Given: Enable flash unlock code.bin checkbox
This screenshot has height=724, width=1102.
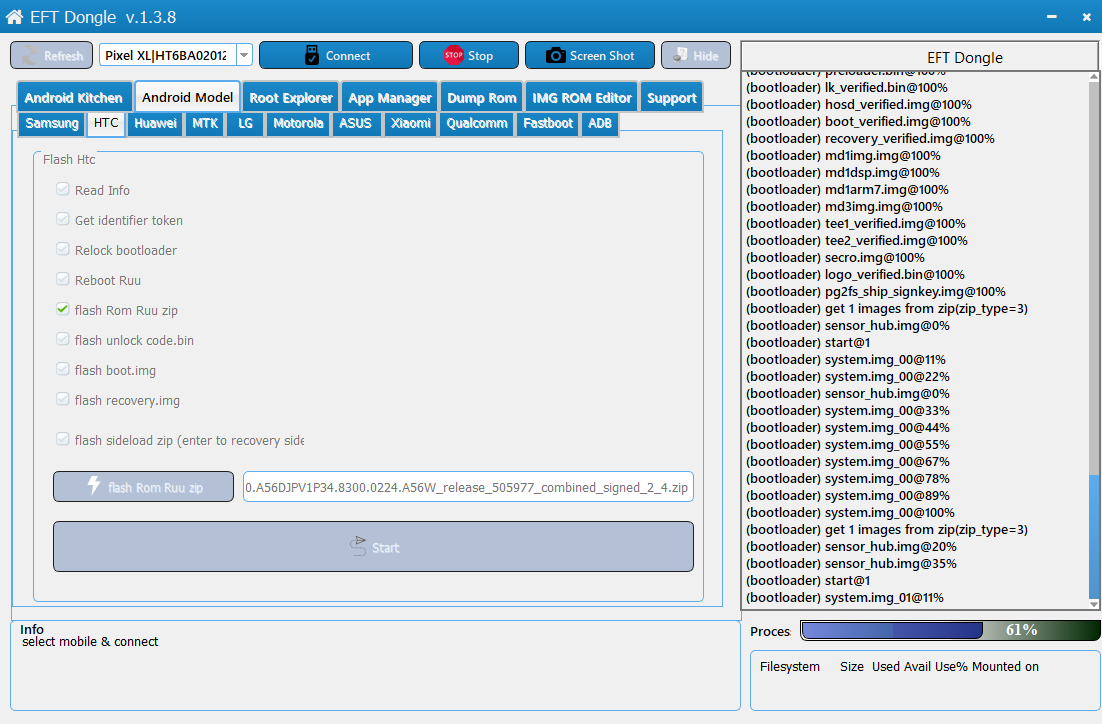Looking at the screenshot, I should pyautogui.click(x=63, y=339).
